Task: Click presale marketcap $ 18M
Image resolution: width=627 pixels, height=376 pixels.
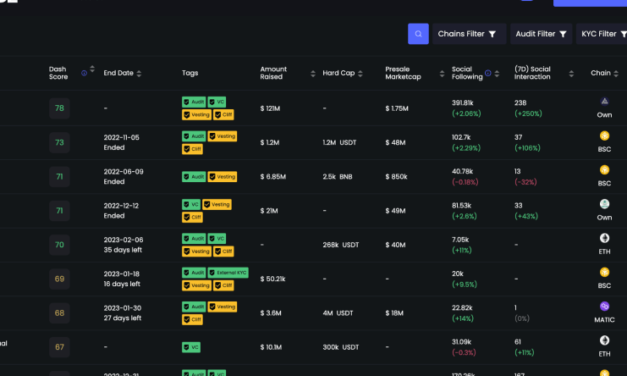Action: coord(394,313)
